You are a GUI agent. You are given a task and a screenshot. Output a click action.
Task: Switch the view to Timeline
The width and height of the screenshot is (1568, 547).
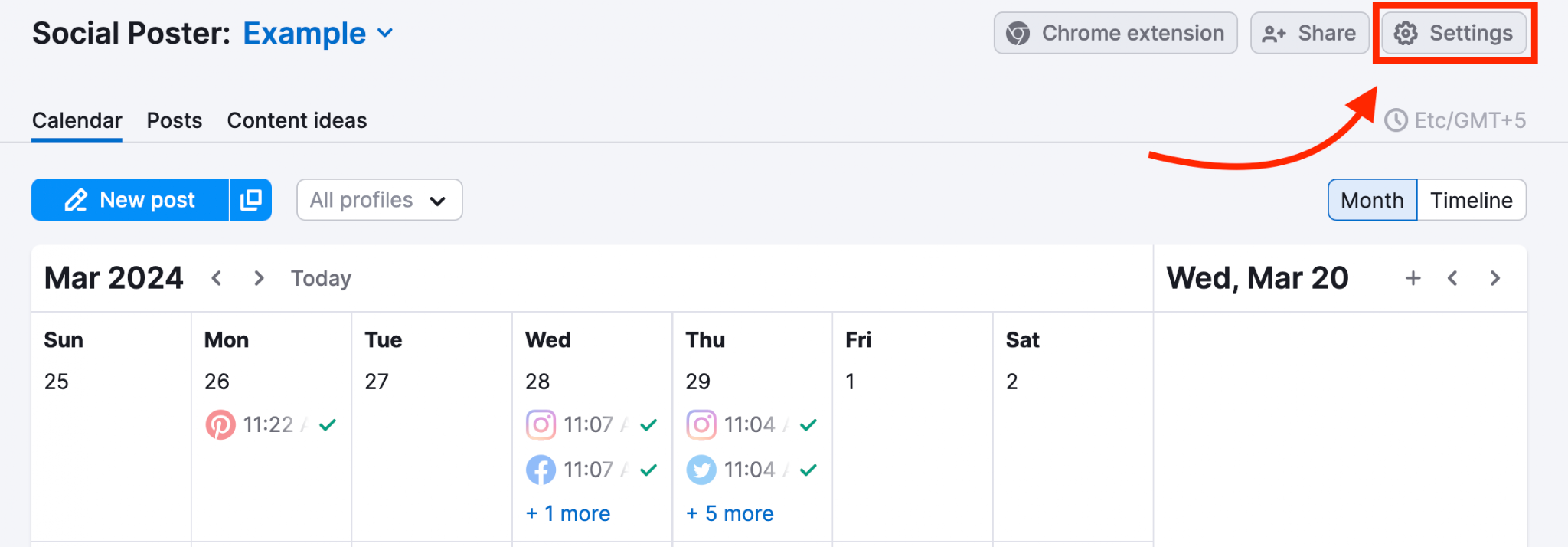click(x=1471, y=199)
